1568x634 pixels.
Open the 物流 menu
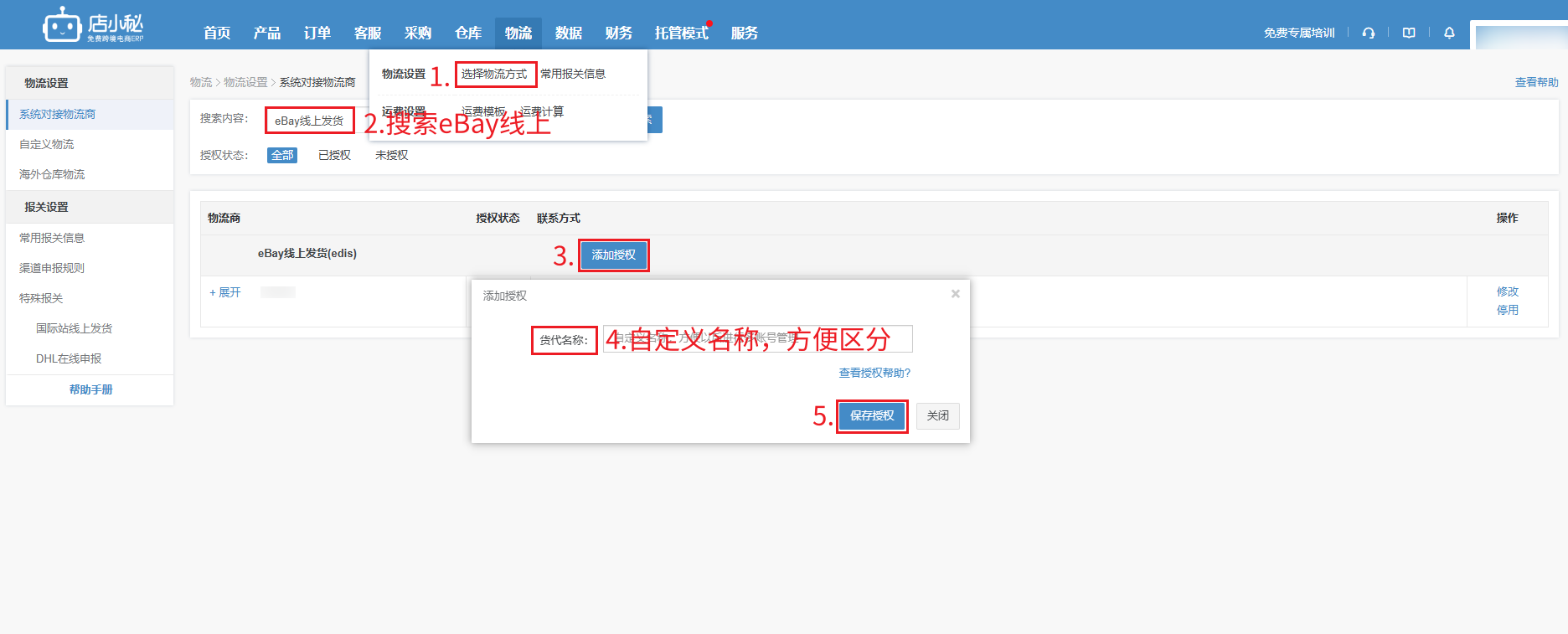point(518,33)
